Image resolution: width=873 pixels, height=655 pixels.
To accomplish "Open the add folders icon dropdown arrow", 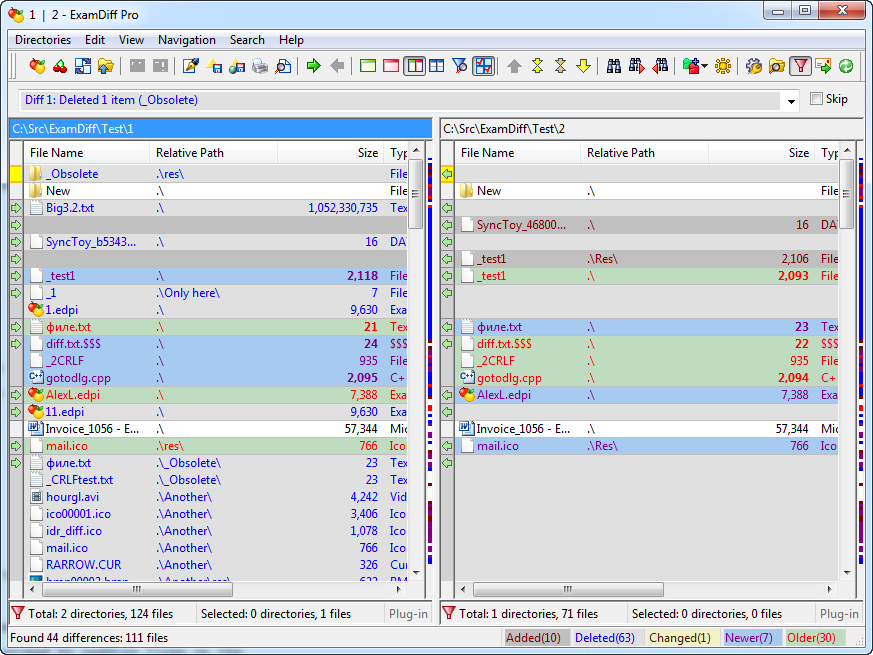I will [704, 66].
